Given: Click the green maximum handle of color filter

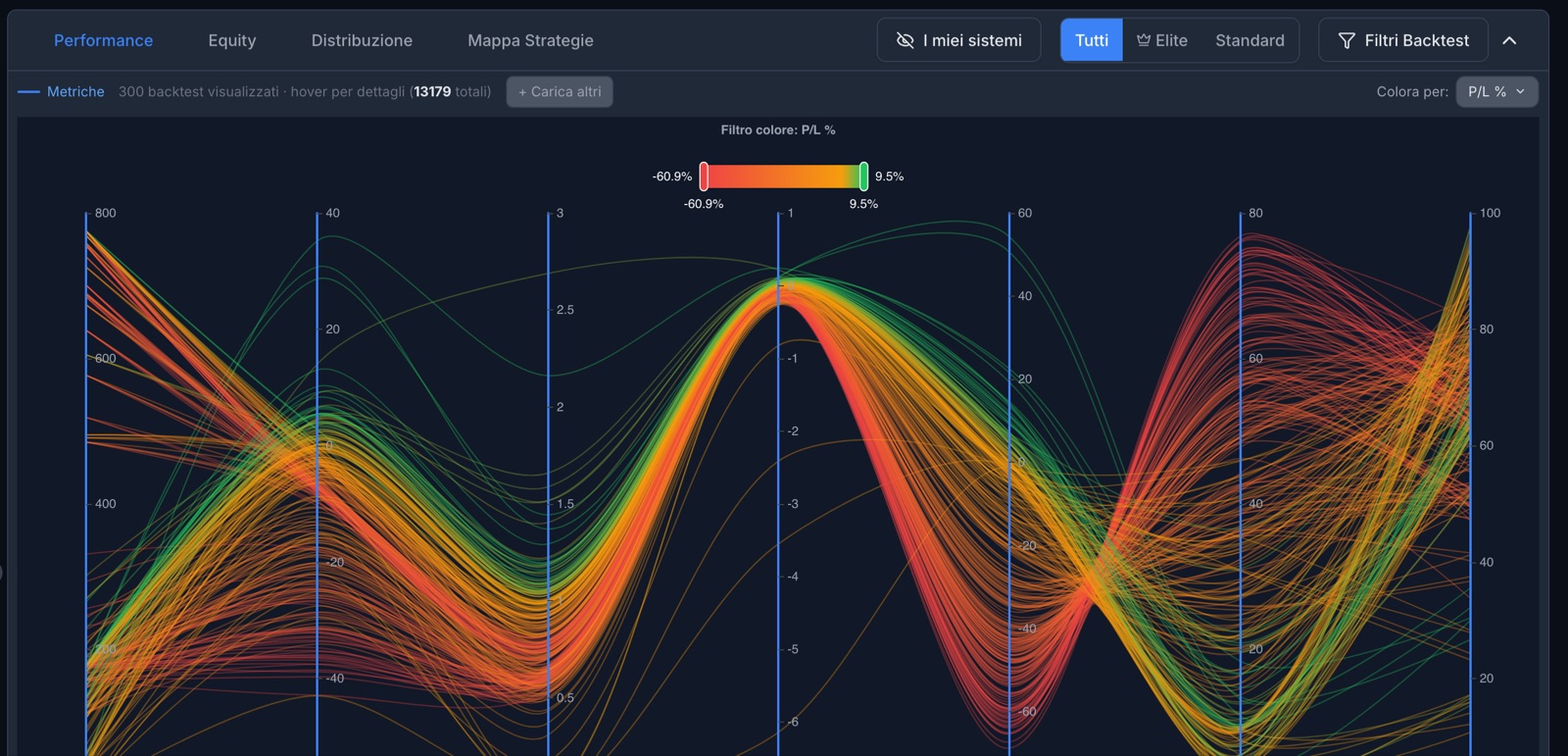Looking at the screenshot, I should point(863,176).
